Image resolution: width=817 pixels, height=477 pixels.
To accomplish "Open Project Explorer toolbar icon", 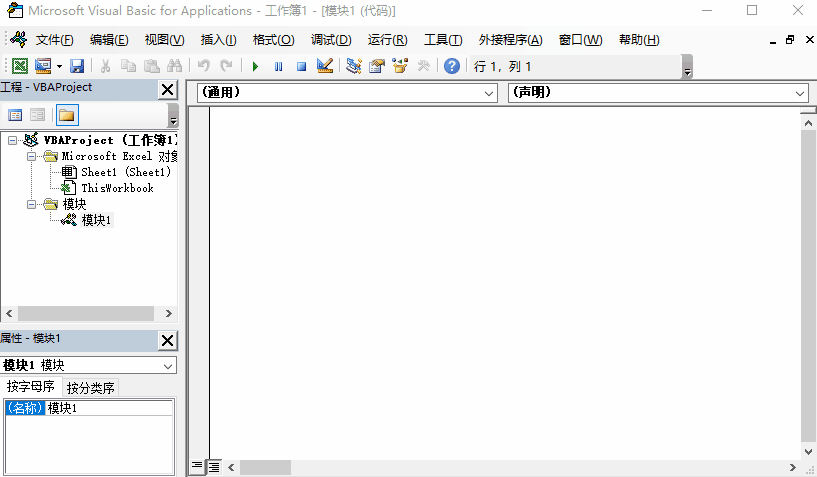I will [354, 66].
